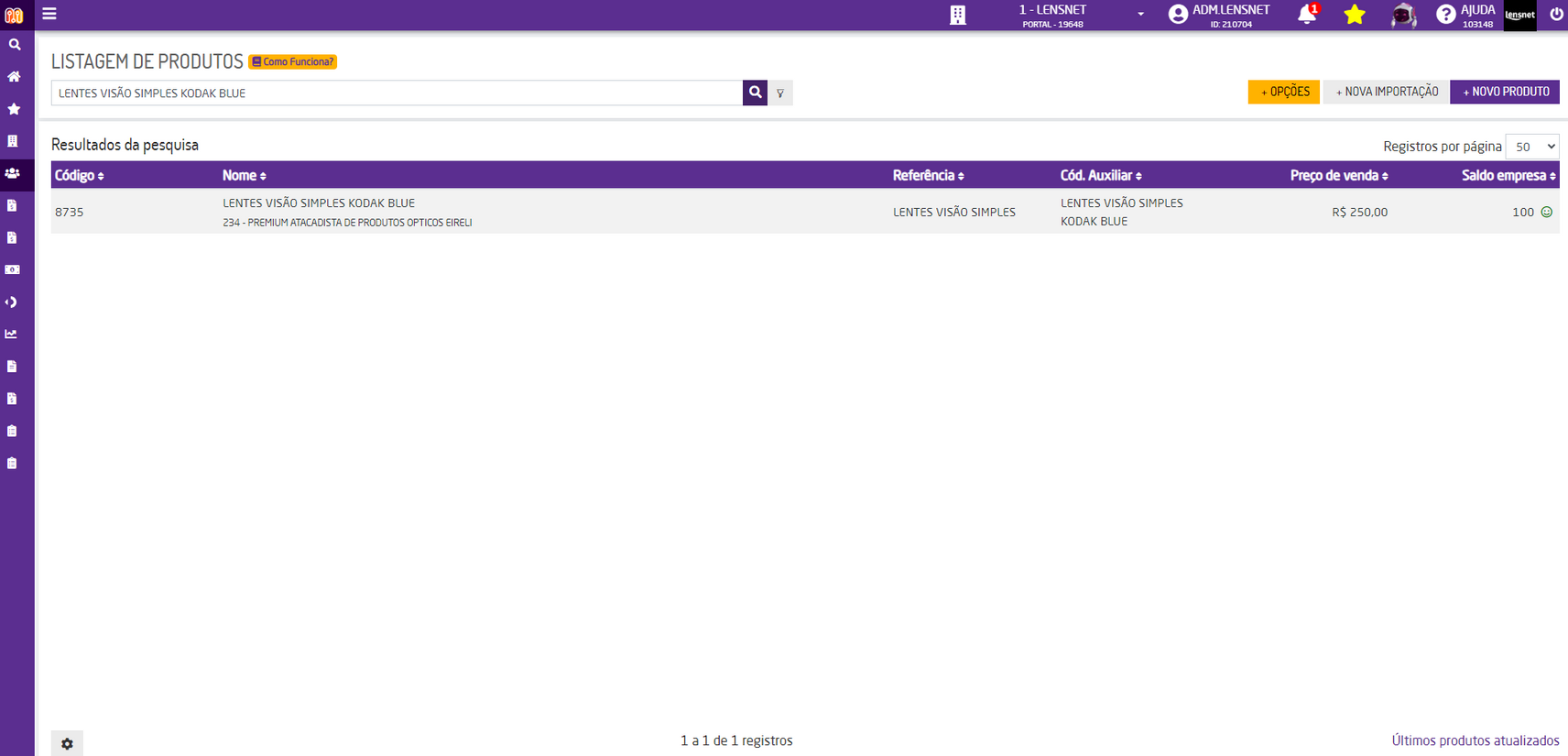Open the gear settings at bottom left

coord(67,743)
